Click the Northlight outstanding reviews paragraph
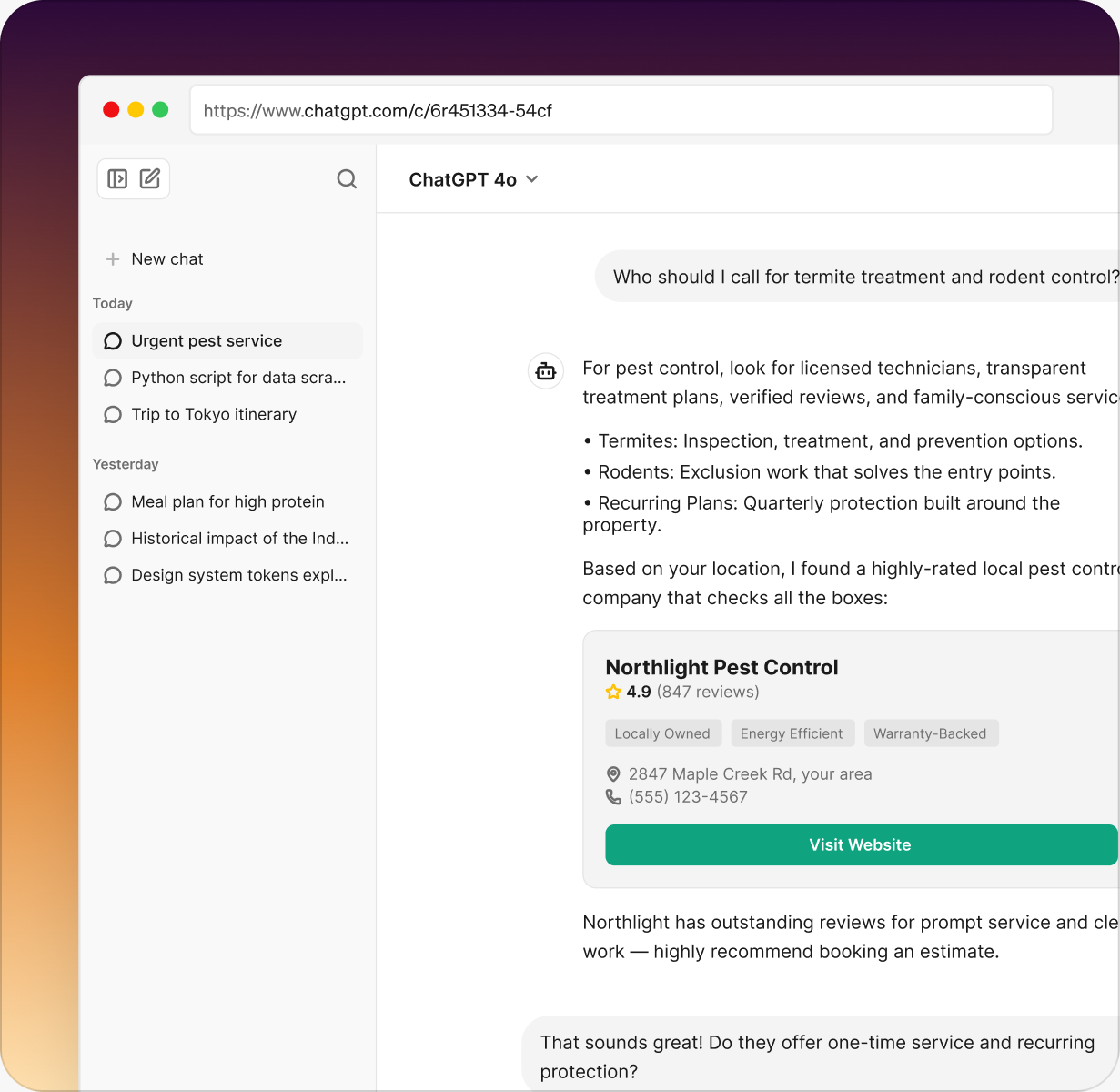 pyautogui.click(x=851, y=937)
